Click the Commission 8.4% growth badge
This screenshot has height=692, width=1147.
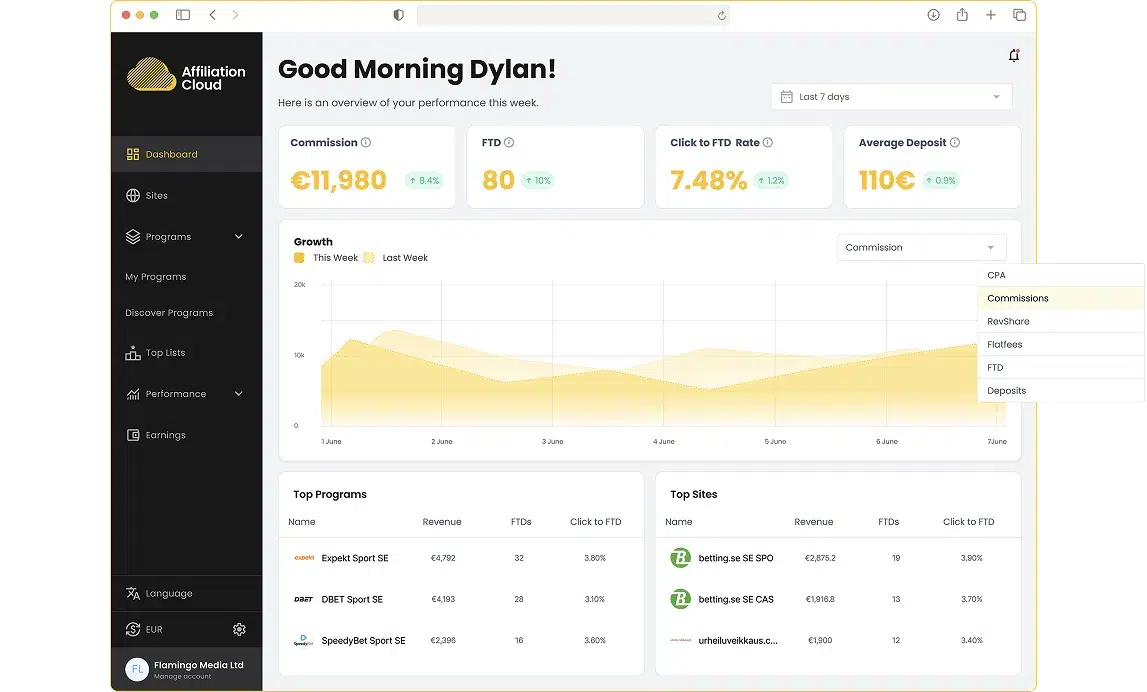pyautogui.click(x=424, y=181)
